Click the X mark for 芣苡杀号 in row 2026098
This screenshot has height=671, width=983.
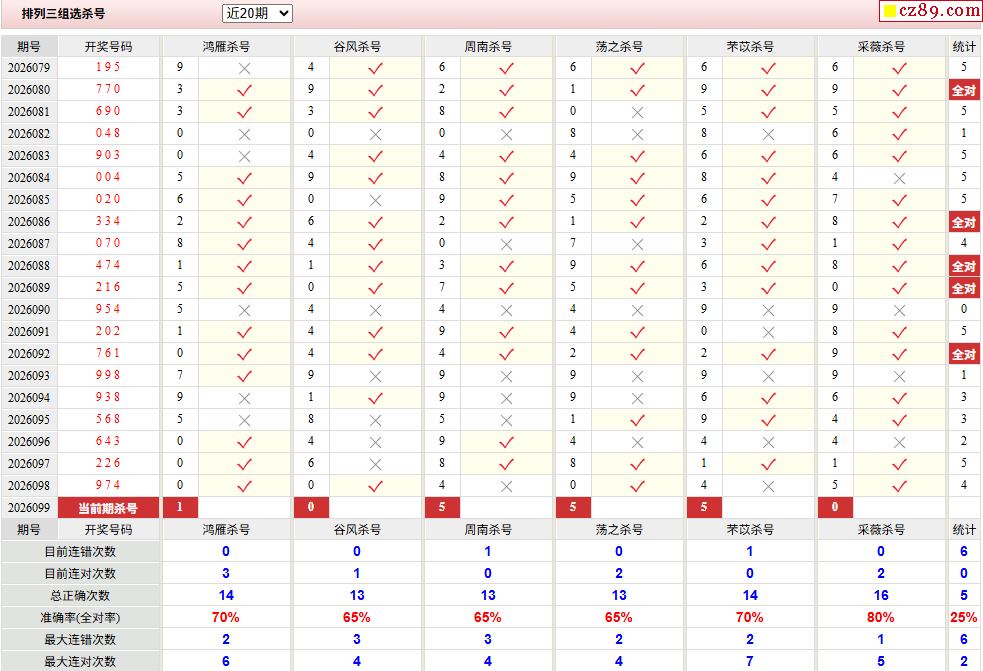coord(769,486)
